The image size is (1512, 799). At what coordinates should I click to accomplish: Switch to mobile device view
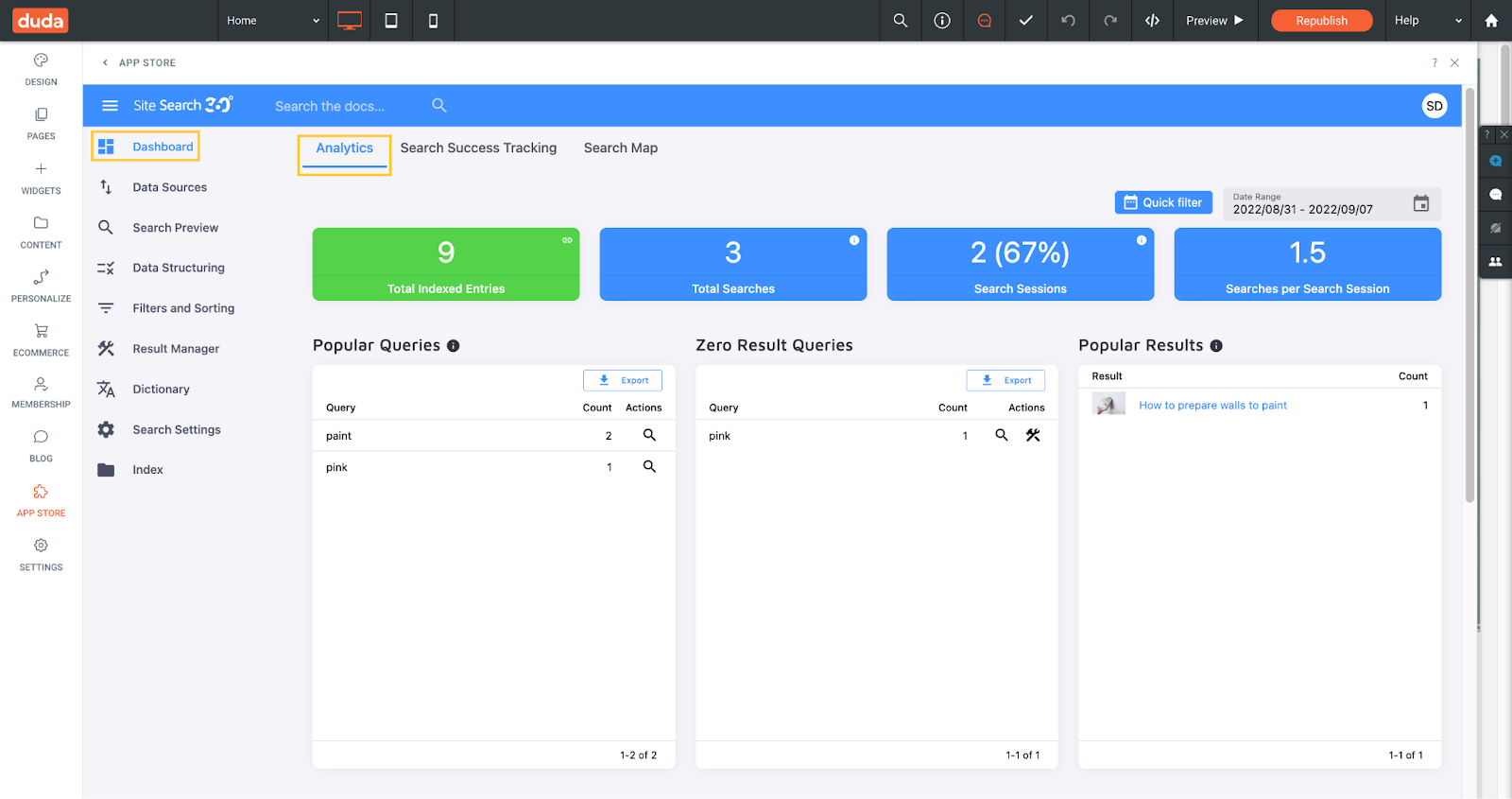433,21
